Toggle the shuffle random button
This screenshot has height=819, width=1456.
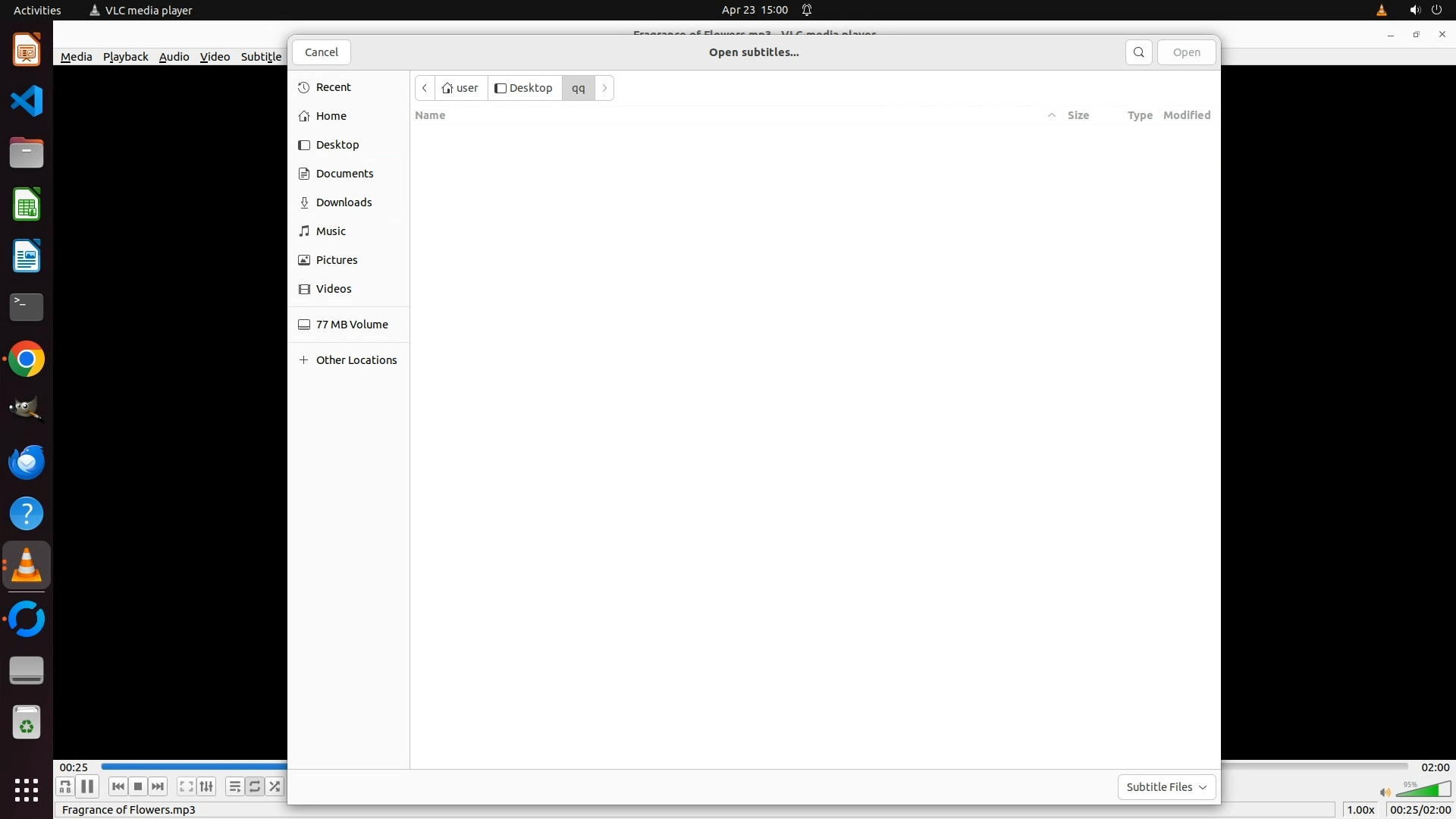coord(275,786)
